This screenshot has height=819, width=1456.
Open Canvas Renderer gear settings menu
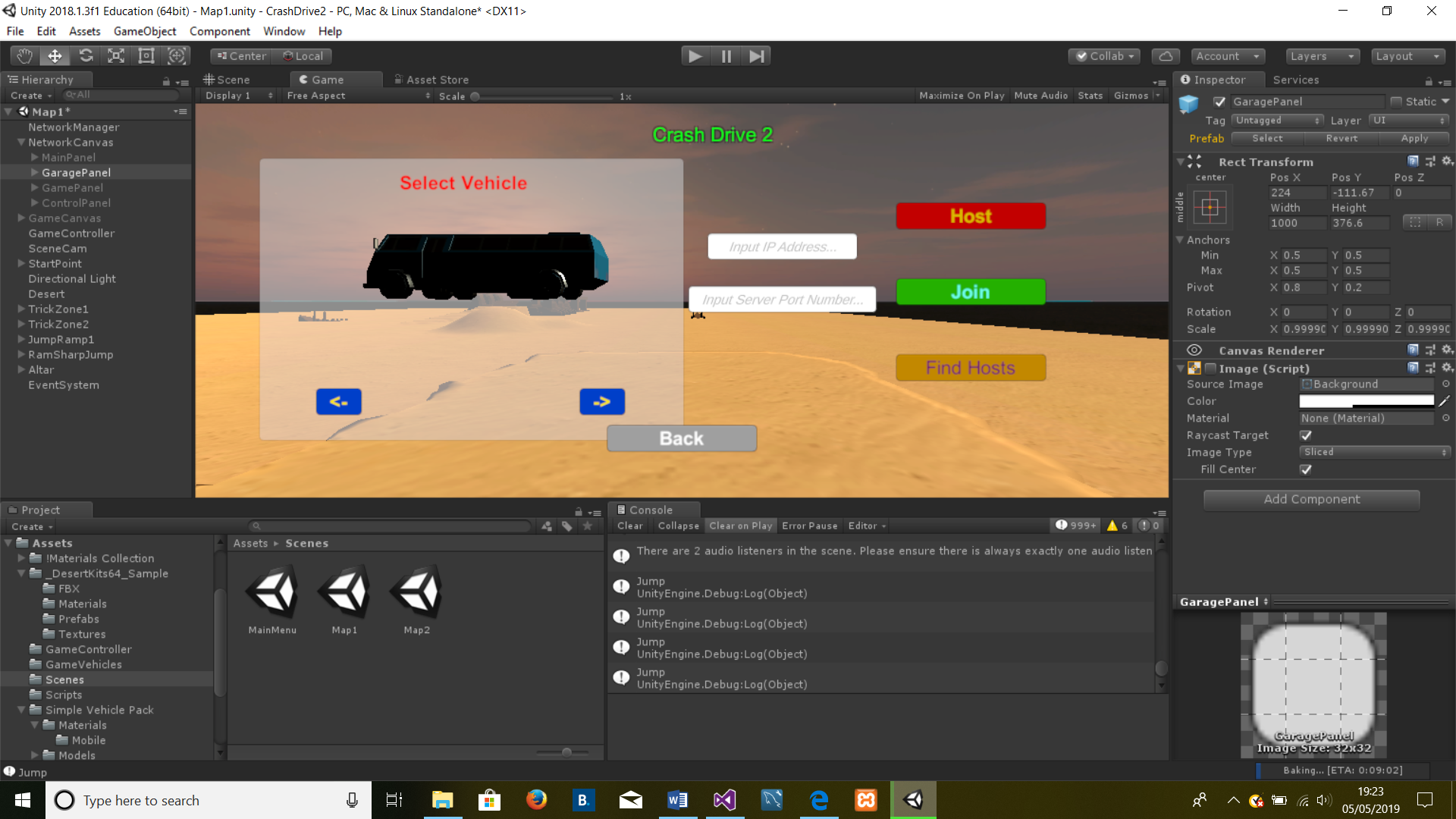pyautogui.click(x=1447, y=350)
